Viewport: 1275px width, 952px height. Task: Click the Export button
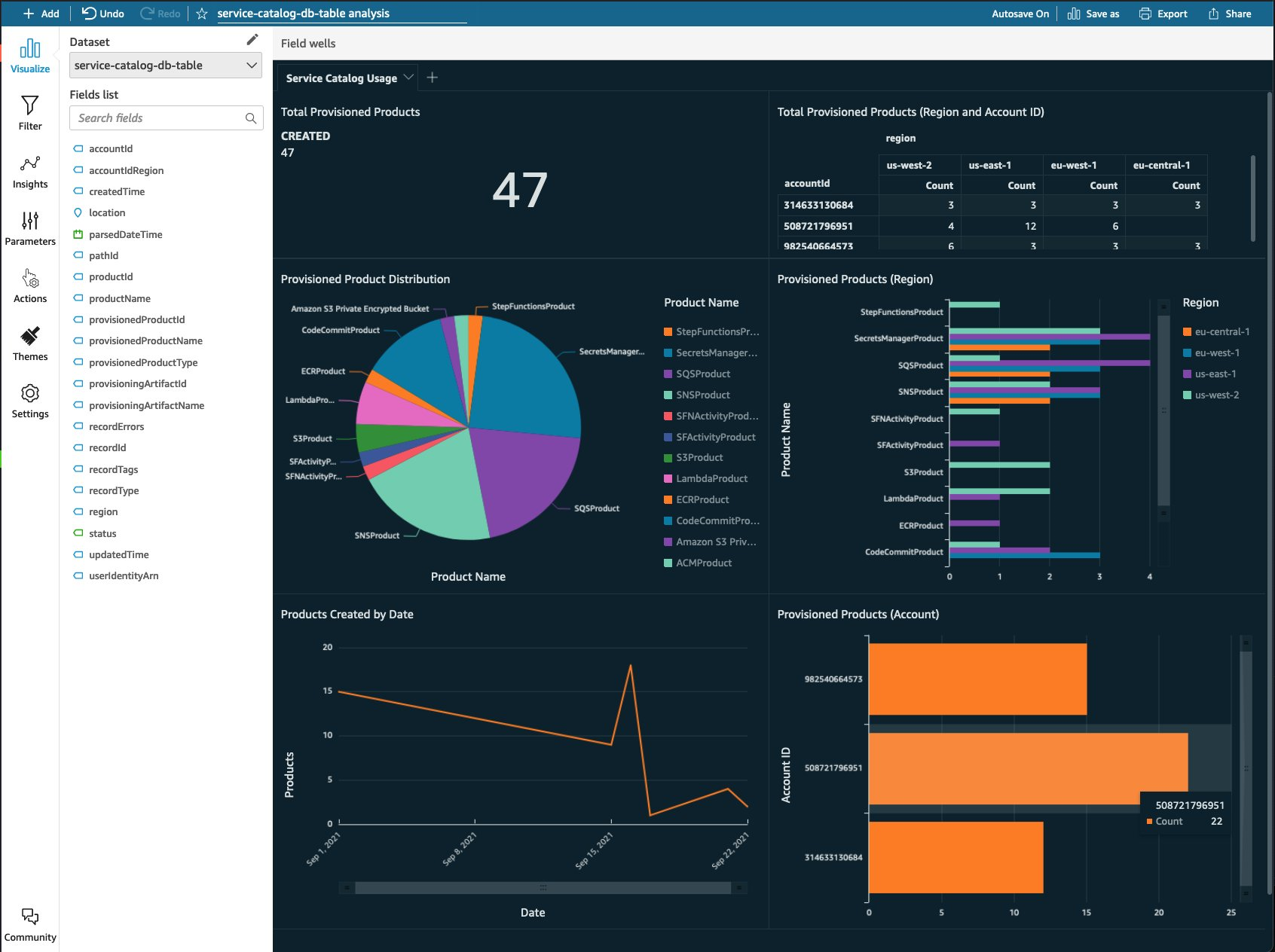pos(1163,14)
